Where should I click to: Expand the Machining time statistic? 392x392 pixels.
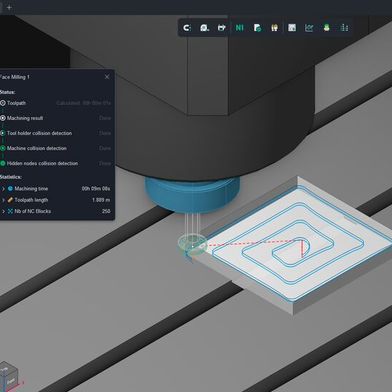(3, 189)
